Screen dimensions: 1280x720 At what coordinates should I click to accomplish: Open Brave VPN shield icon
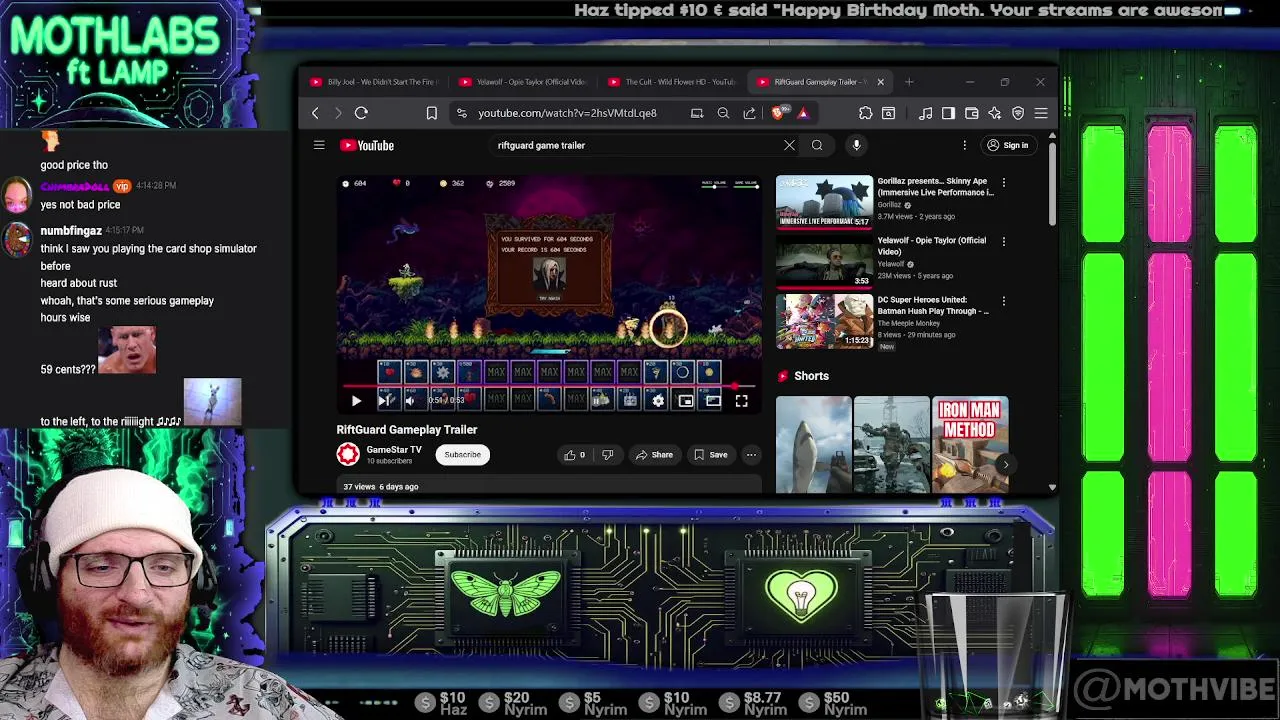pos(1018,113)
